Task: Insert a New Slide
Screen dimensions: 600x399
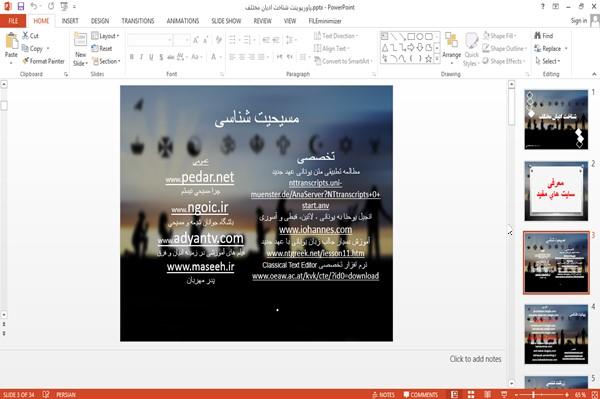Action: [x=80, y=49]
